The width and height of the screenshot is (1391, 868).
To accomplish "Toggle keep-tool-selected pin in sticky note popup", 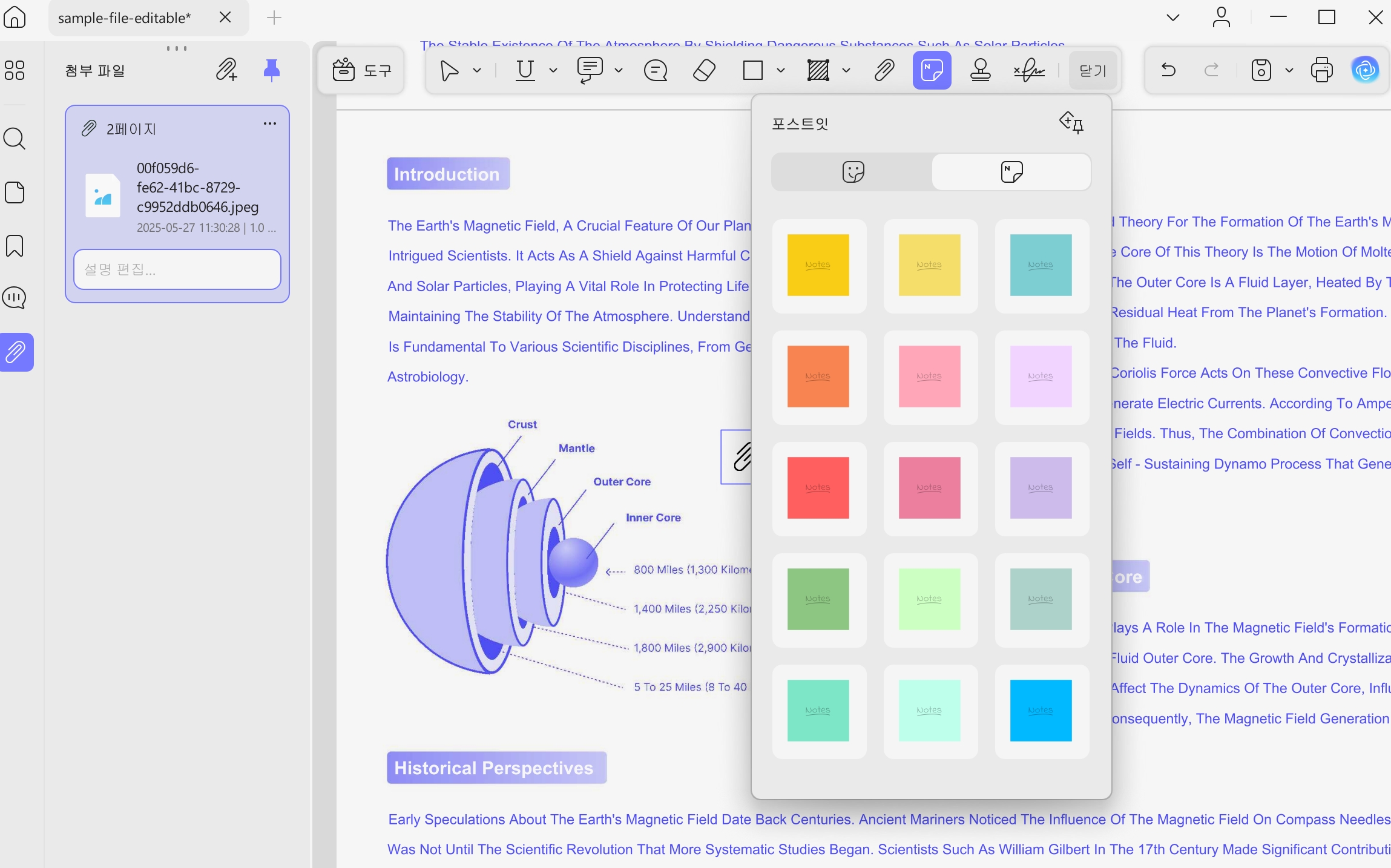I will [x=1071, y=123].
